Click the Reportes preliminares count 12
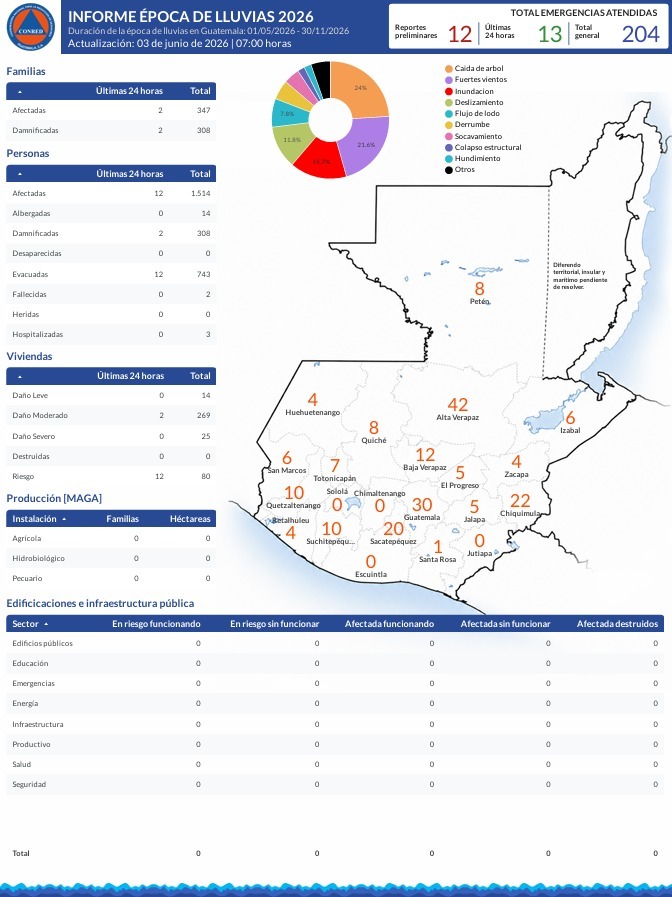The width and height of the screenshot is (672, 897). click(459, 34)
